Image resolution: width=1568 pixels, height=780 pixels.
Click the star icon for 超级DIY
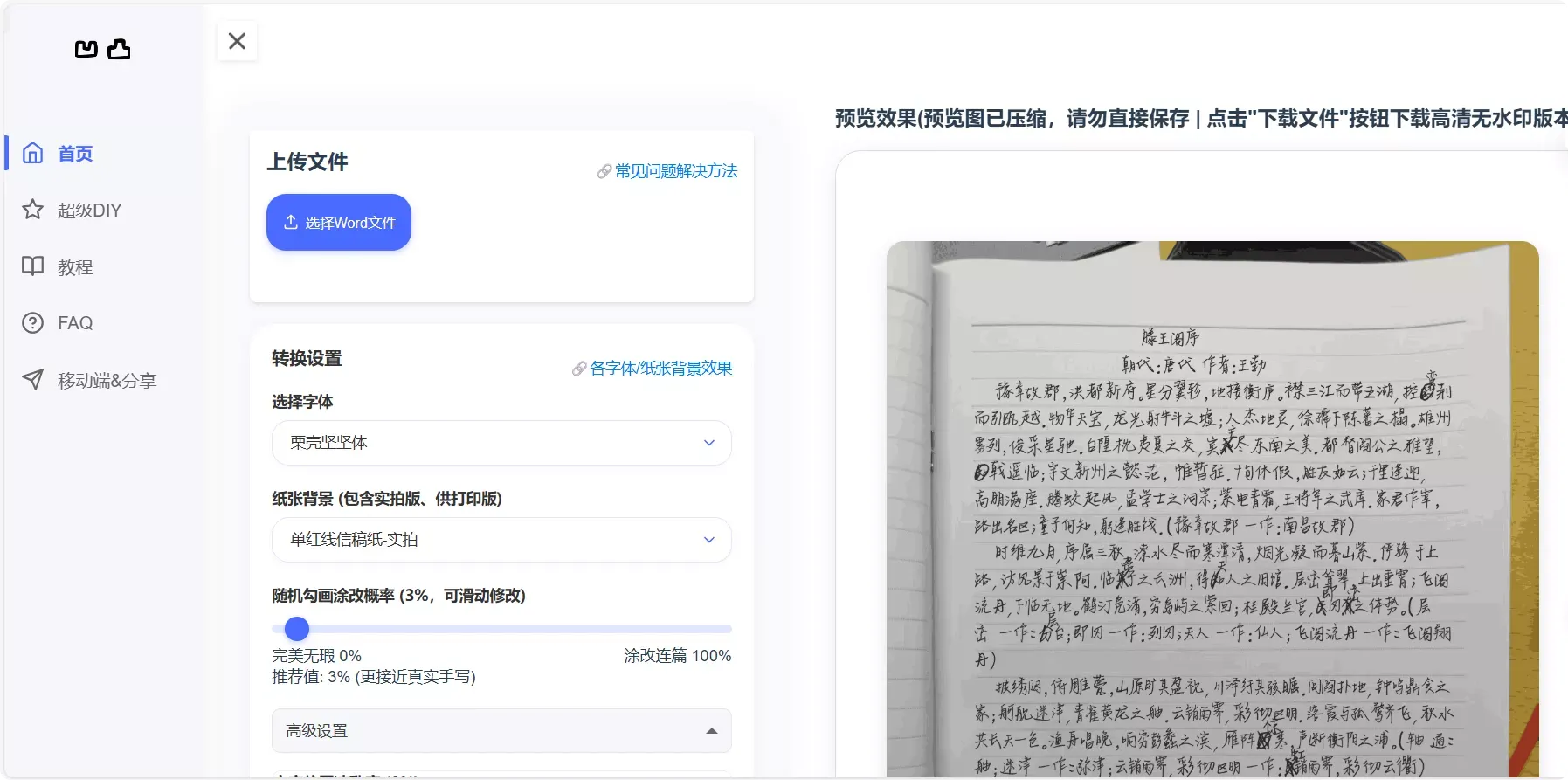(x=32, y=210)
